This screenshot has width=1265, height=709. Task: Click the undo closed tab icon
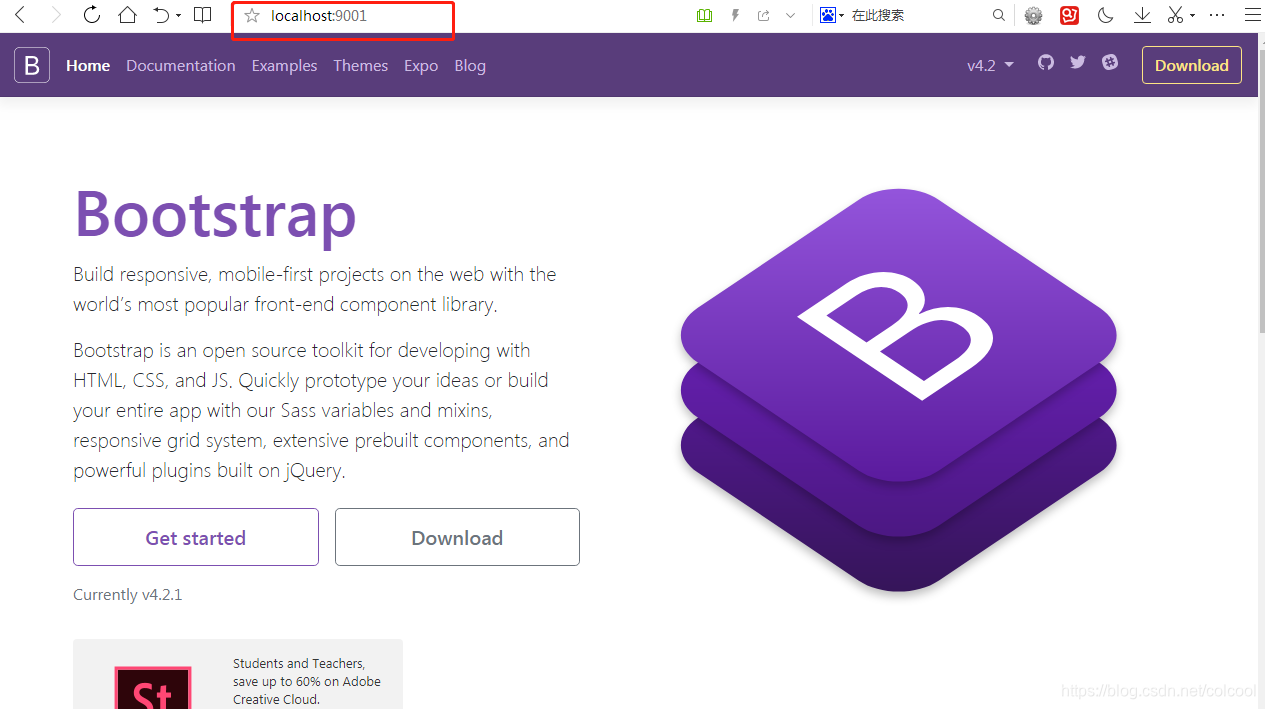(161, 15)
